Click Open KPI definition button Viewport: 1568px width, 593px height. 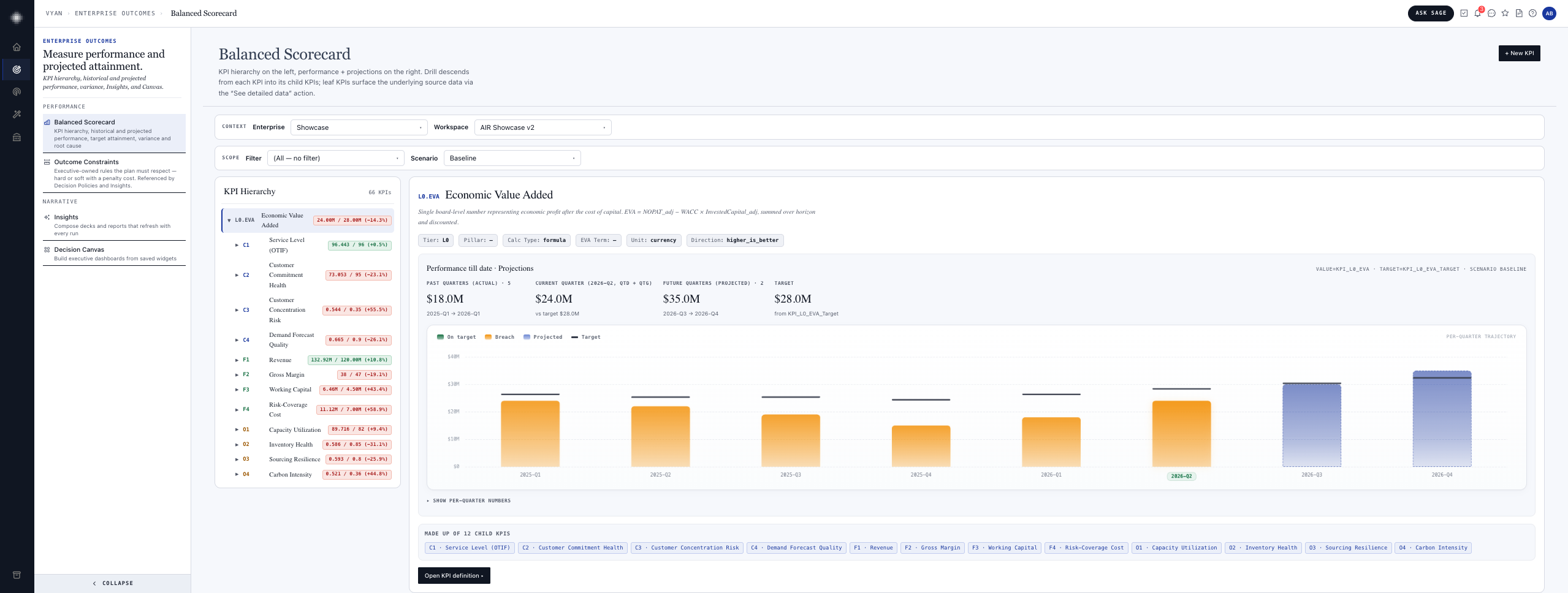[x=454, y=576]
